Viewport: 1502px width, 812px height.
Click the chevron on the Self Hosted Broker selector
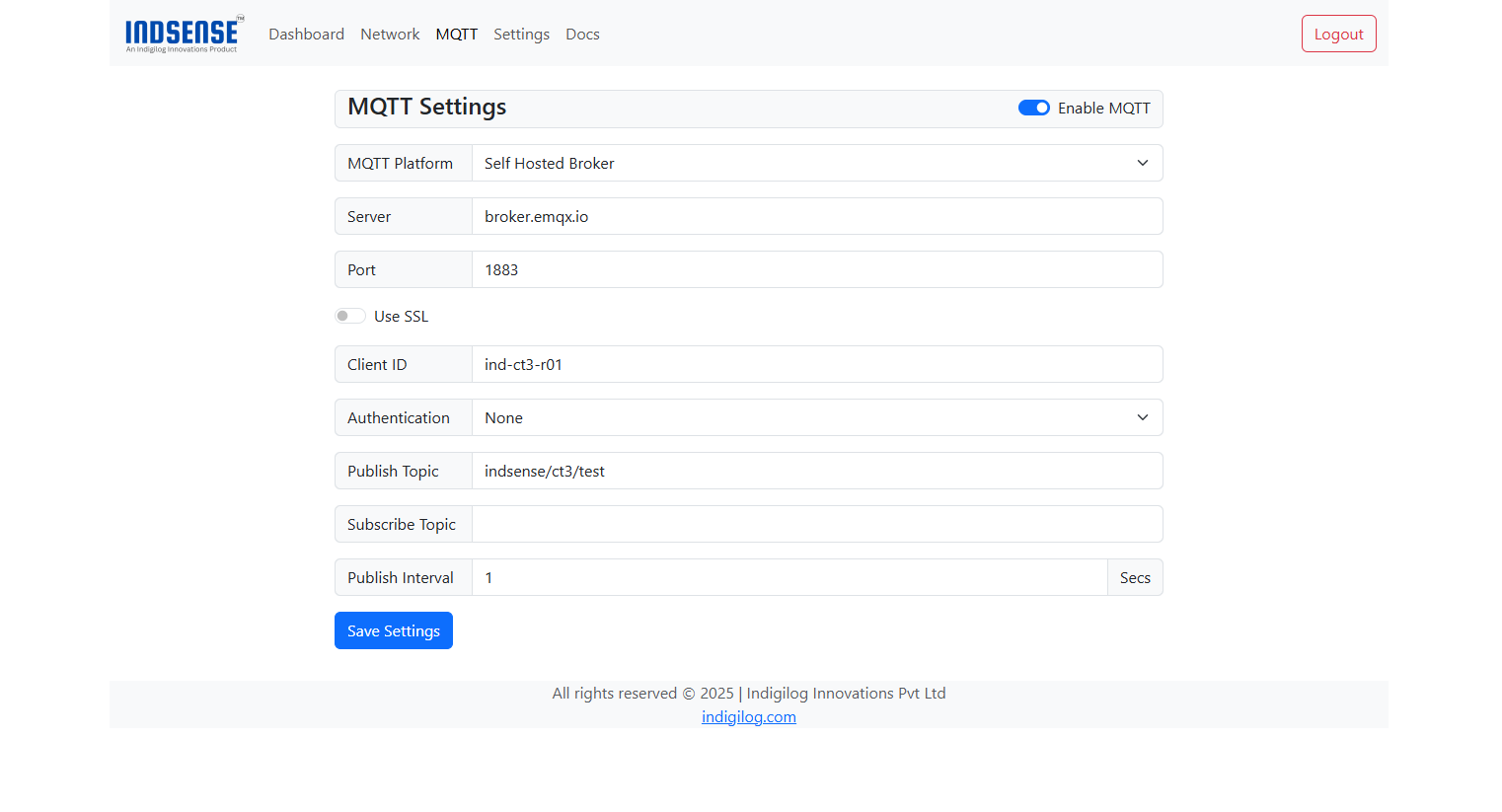tap(1142, 163)
